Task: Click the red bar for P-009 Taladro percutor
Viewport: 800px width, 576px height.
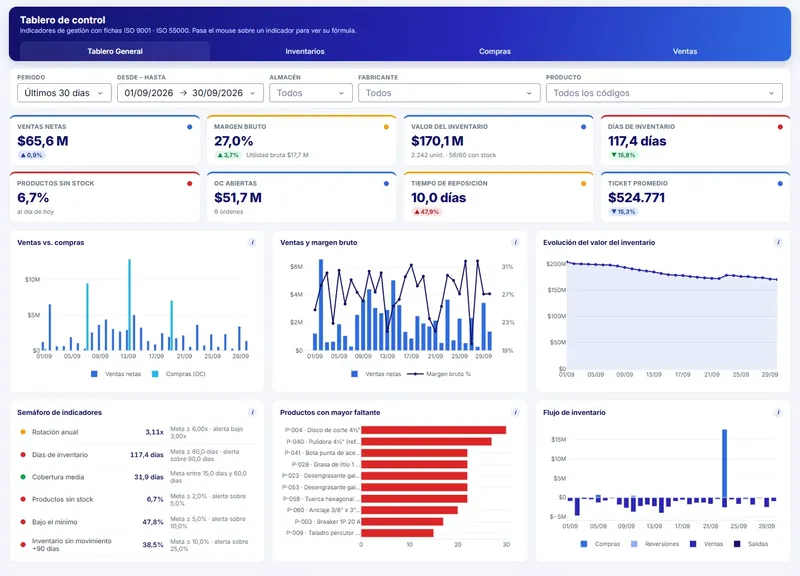Action: click(397, 533)
